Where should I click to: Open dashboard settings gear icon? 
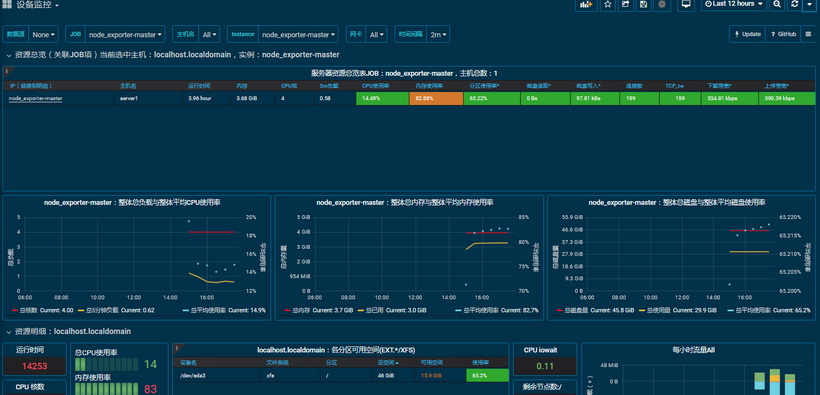[662, 4]
